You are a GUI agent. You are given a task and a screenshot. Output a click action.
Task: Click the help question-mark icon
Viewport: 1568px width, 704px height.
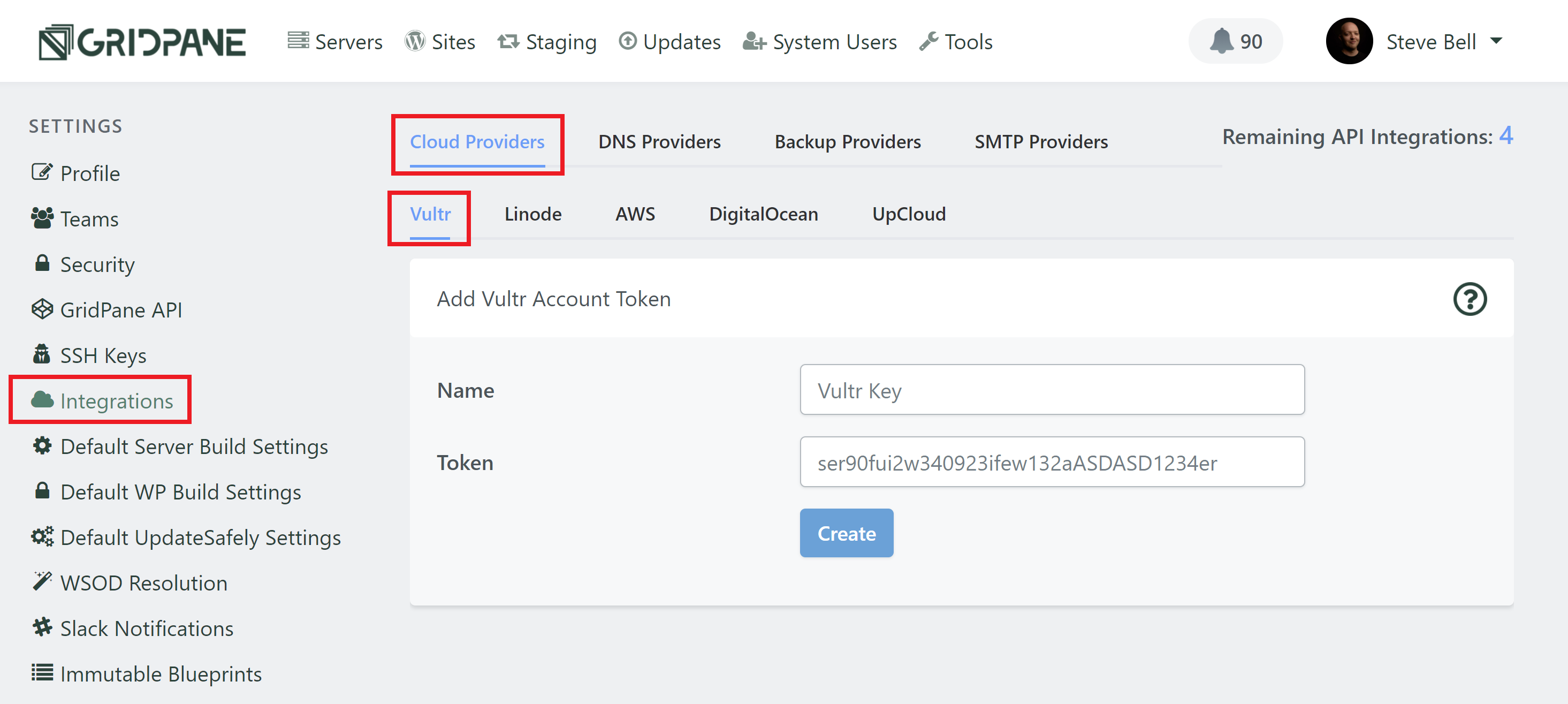(1470, 298)
